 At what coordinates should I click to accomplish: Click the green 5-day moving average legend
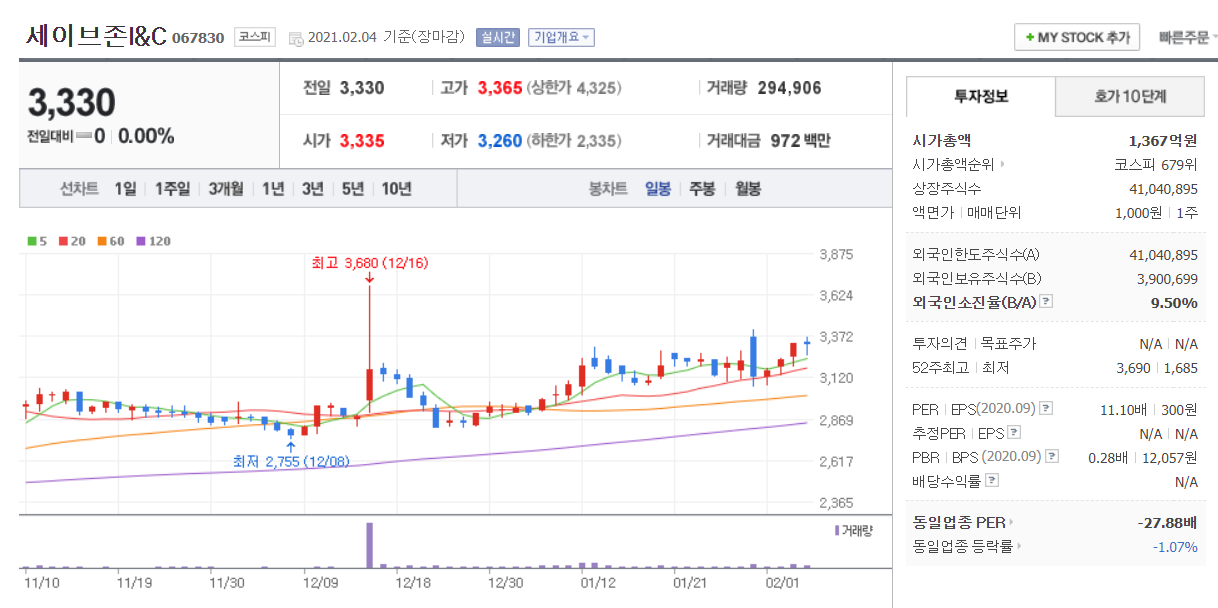tap(37, 241)
